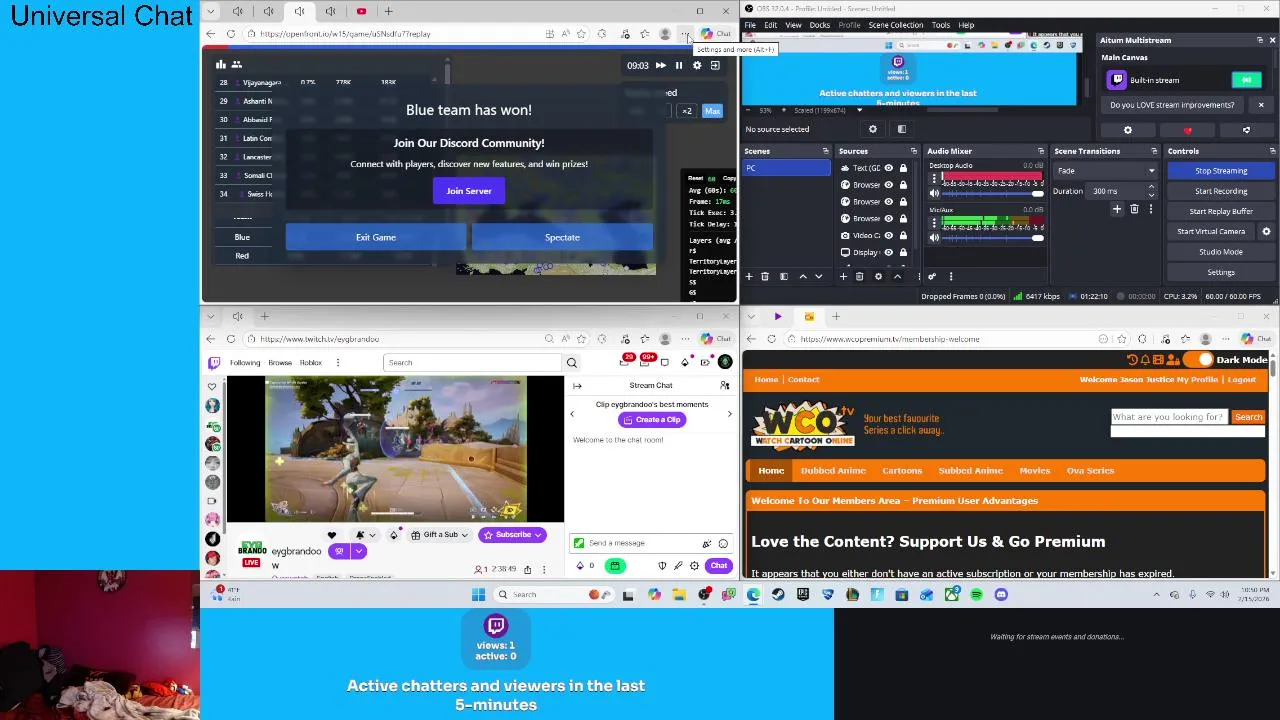Click the Join Server button
Screen dimensions: 1280x720
point(469,191)
